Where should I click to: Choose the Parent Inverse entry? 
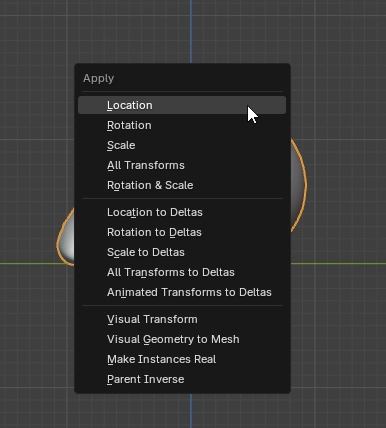182,379
